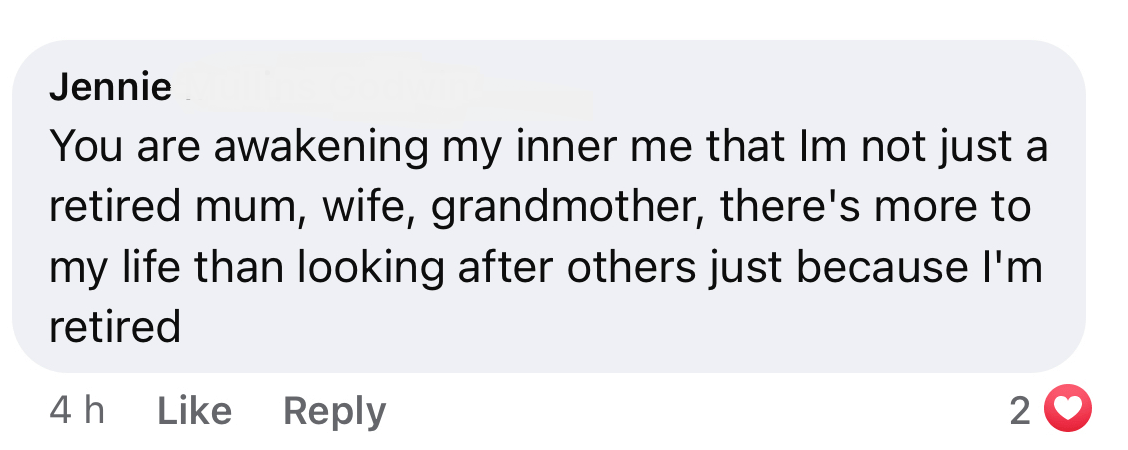Reply to Jennie's comment
This screenshot has height=450, width=1128.
pyautogui.click(x=334, y=411)
